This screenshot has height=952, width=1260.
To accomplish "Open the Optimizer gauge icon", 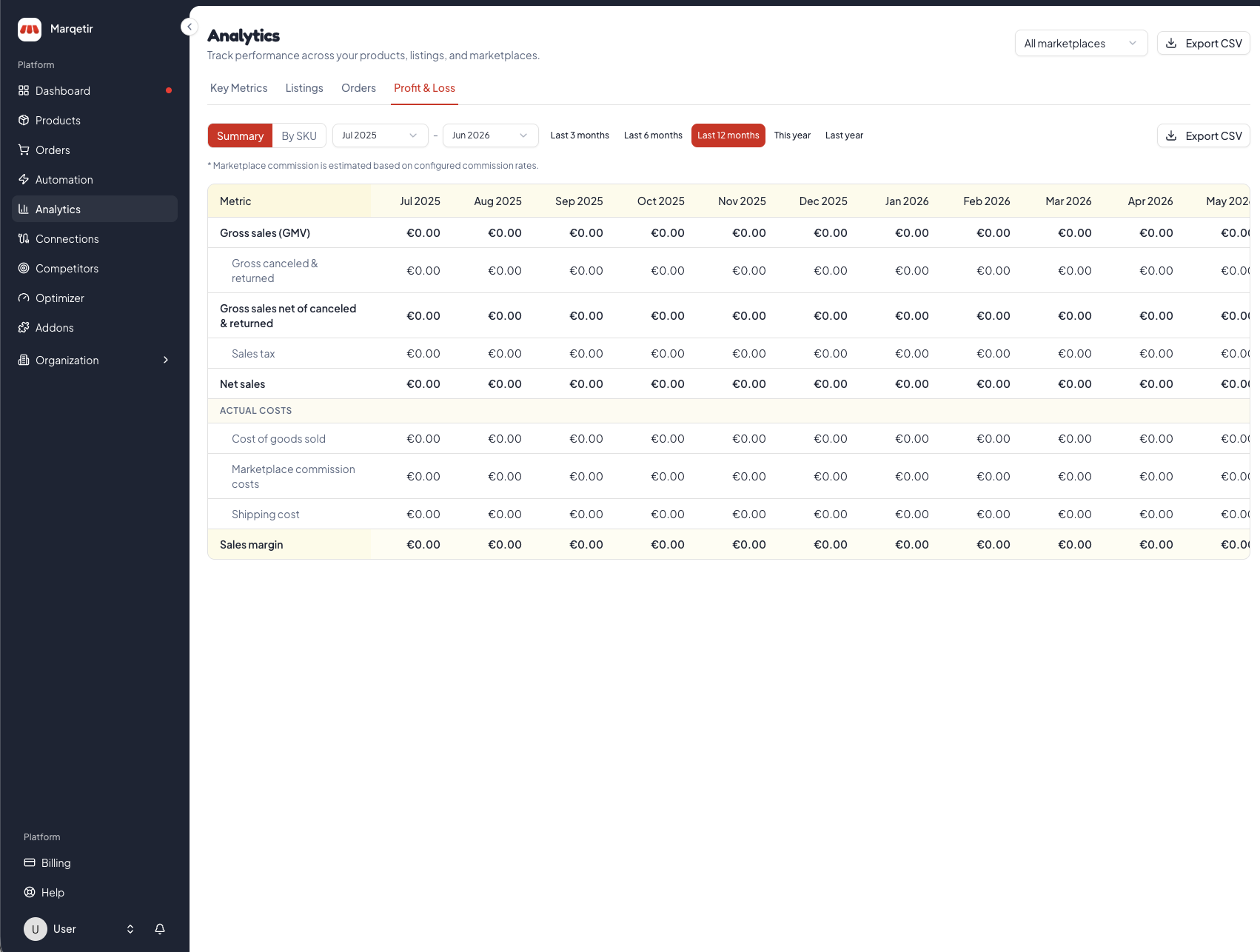I will [24, 298].
